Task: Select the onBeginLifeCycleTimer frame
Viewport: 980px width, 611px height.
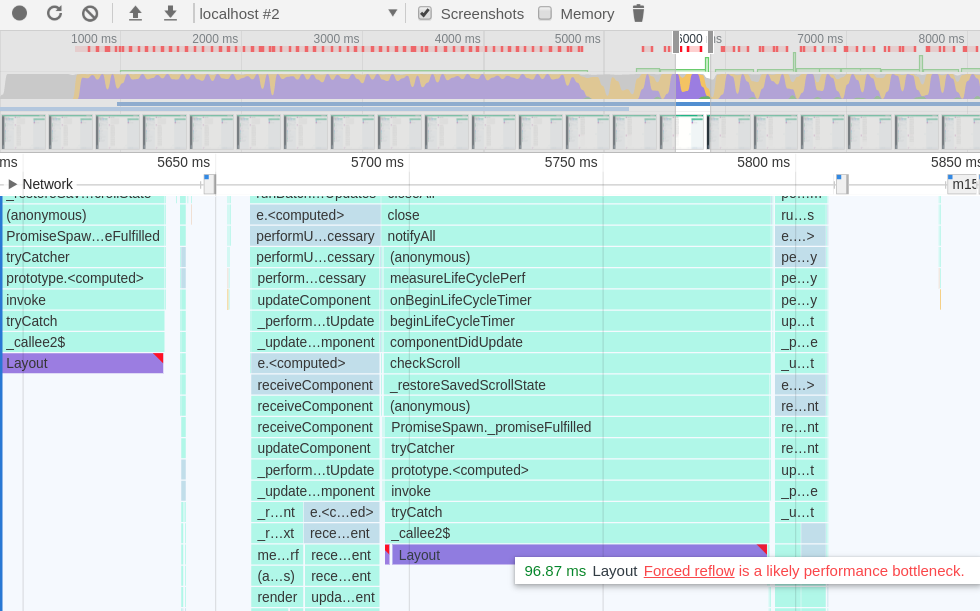Action: coord(578,300)
